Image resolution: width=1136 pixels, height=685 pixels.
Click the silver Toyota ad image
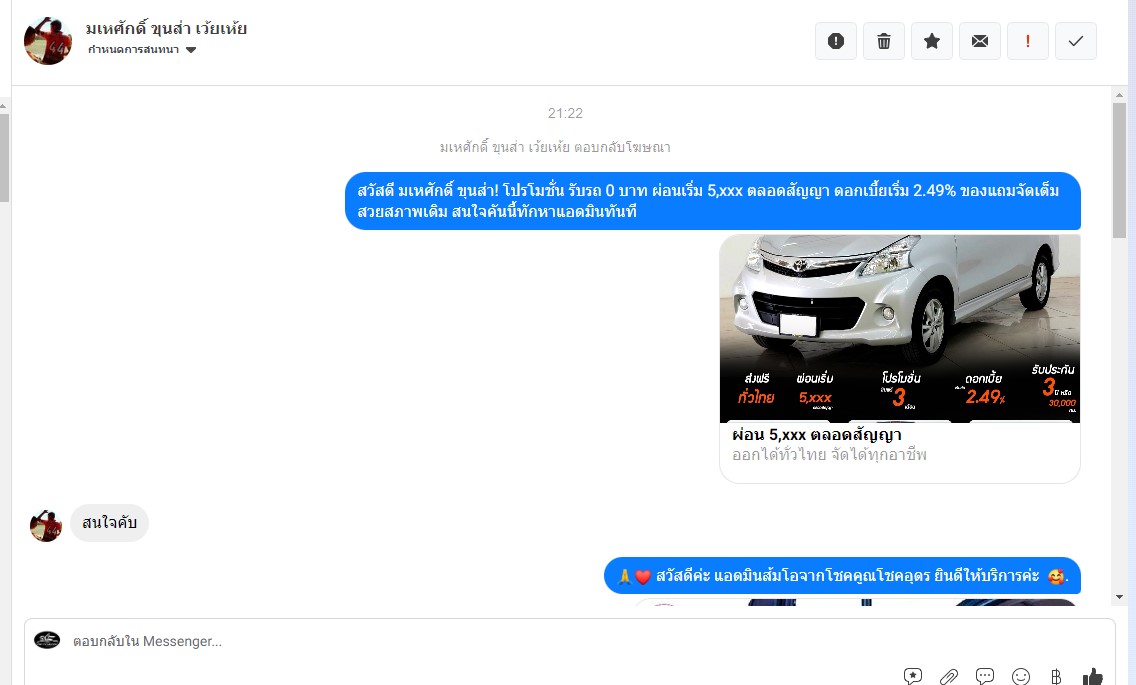click(899, 328)
